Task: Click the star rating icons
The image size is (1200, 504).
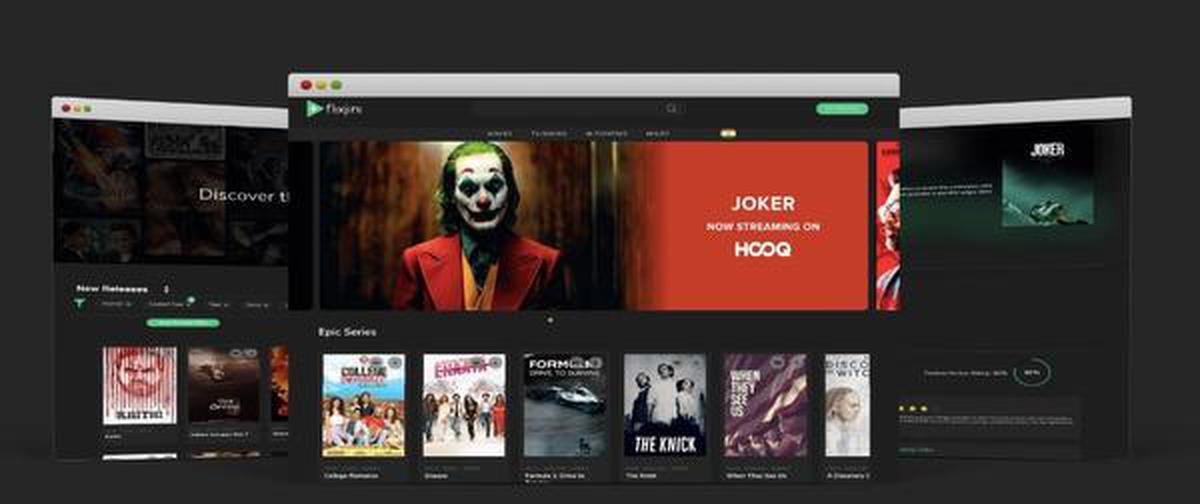Action: click(x=911, y=409)
